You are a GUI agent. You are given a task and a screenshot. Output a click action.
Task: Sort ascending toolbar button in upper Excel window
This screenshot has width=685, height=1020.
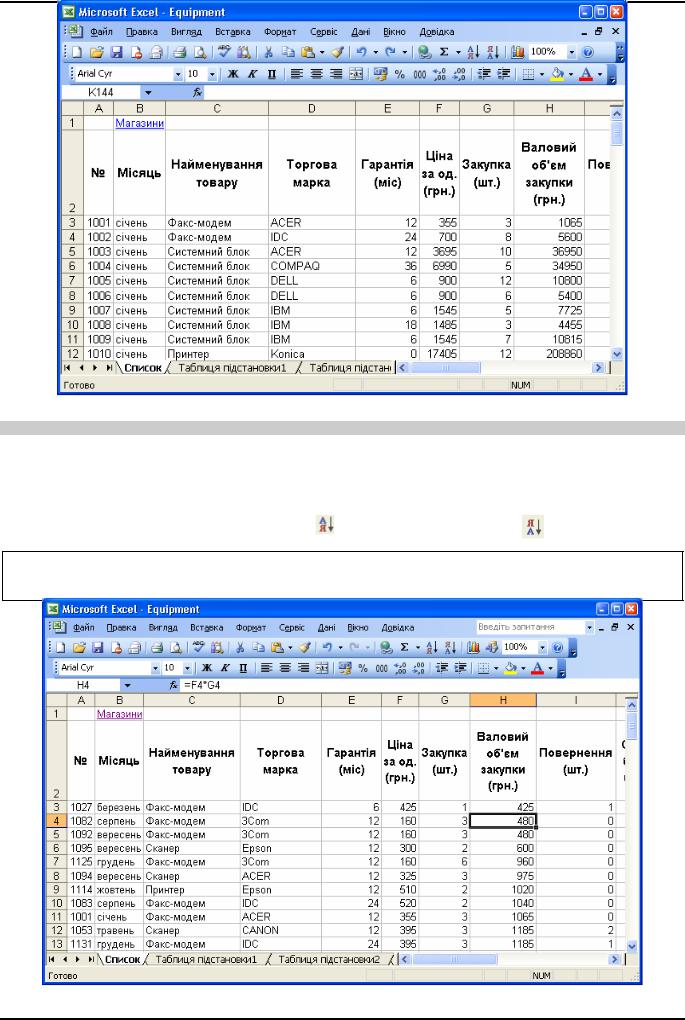(473, 51)
